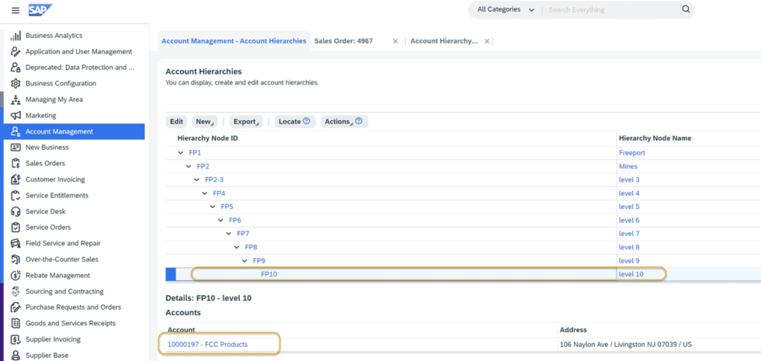
Task: Open the Freeport node name link
Action: [632, 153]
